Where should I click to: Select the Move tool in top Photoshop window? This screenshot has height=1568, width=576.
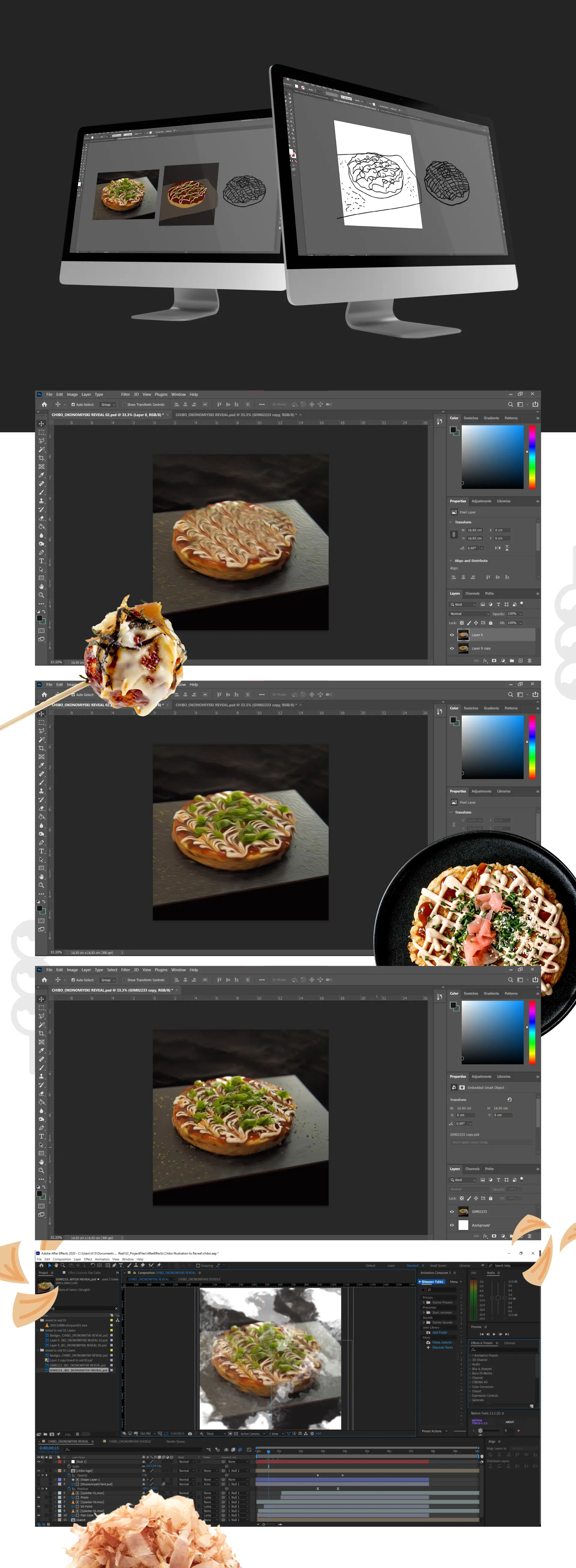41,424
